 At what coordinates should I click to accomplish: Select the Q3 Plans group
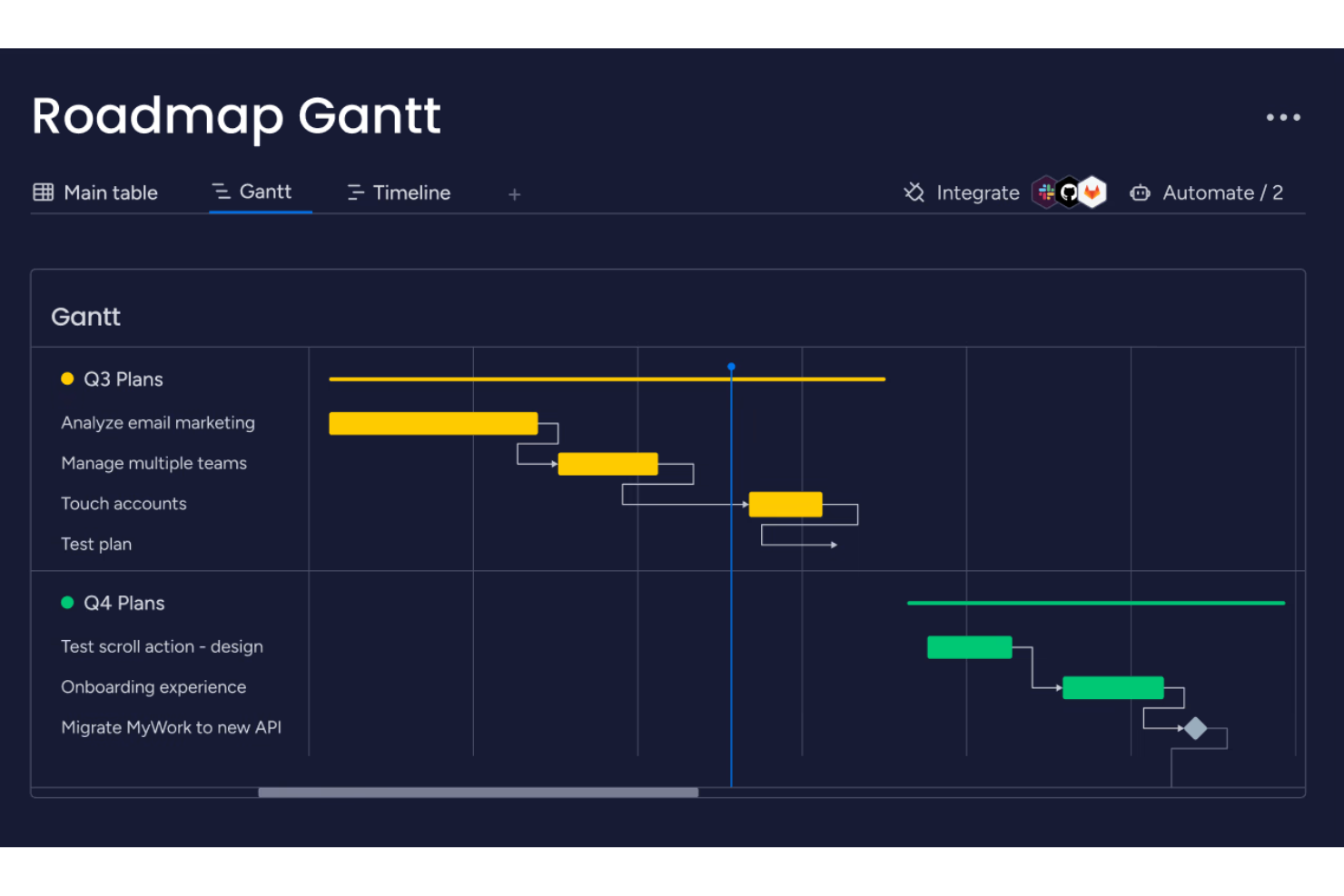(124, 379)
